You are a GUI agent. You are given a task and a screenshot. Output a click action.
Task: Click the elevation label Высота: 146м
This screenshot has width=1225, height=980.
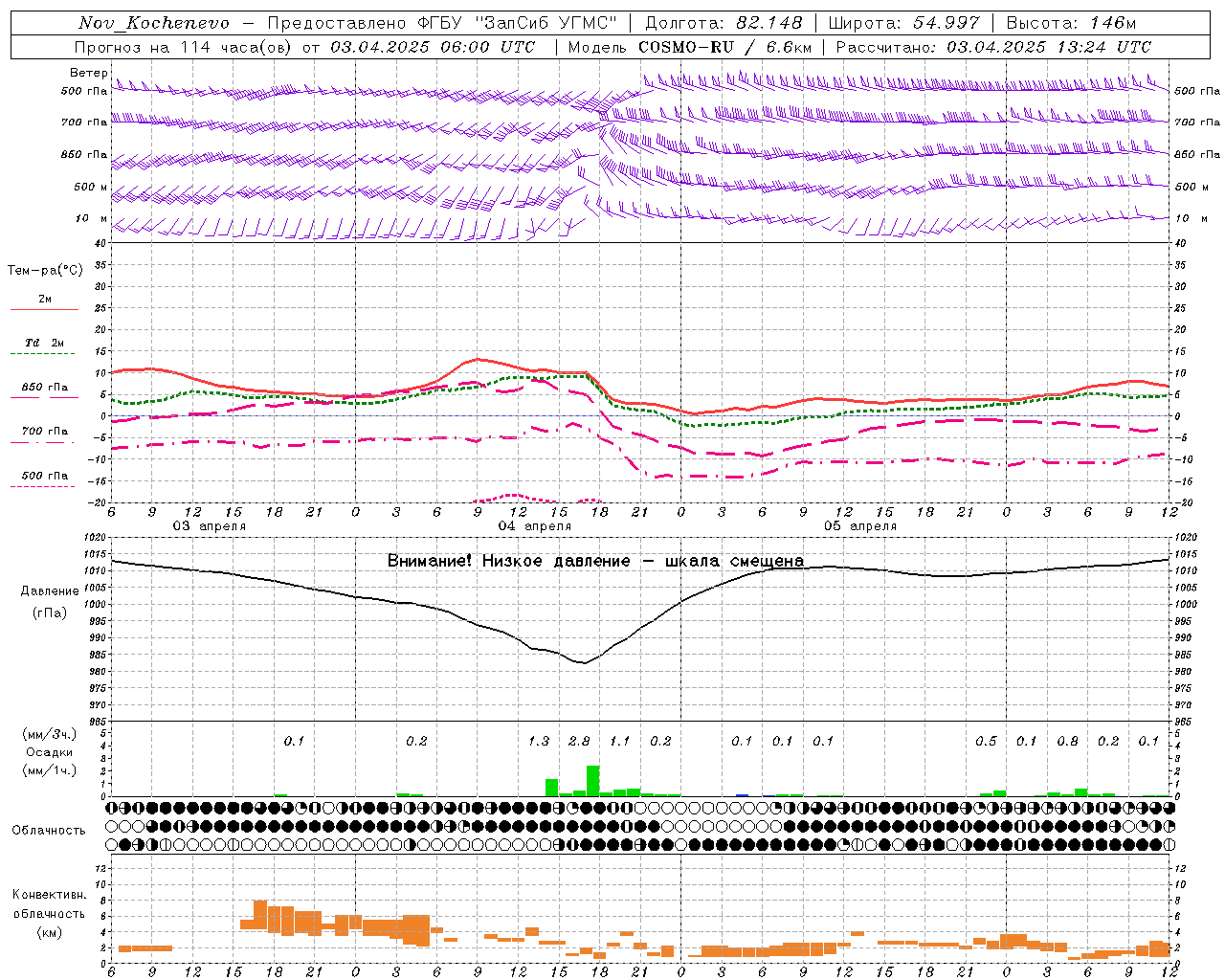1071,23
